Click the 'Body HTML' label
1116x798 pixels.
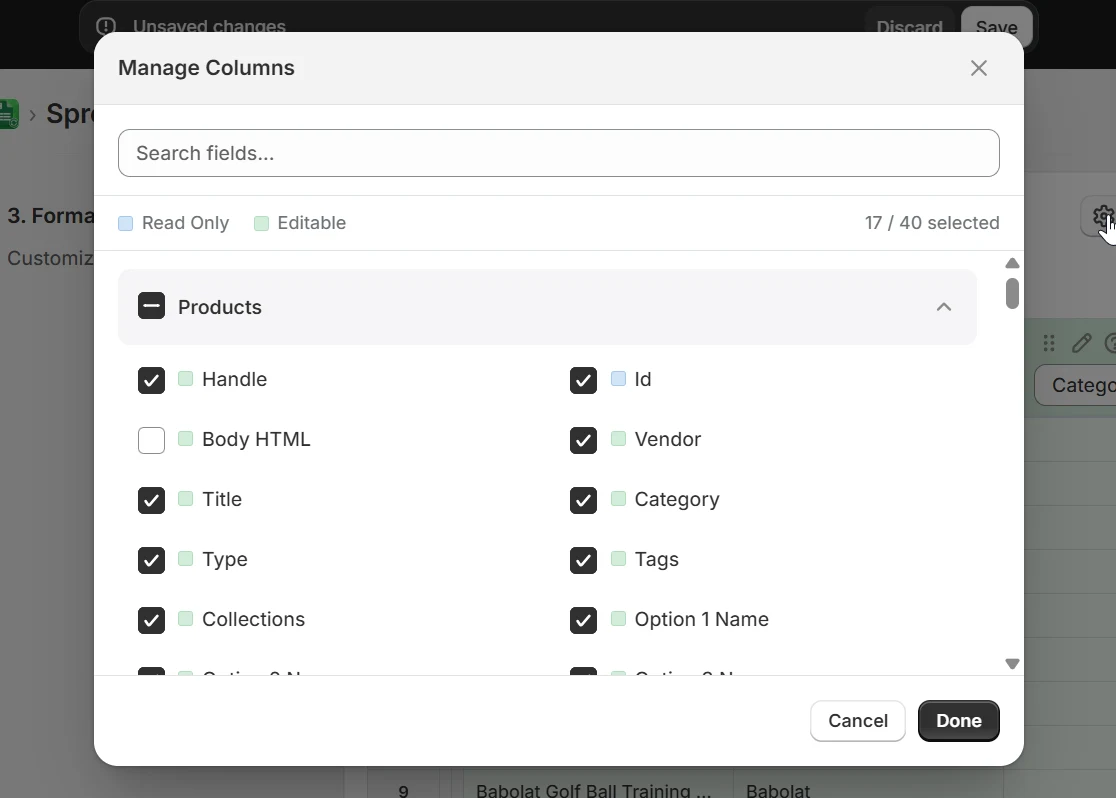(x=256, y=439)
